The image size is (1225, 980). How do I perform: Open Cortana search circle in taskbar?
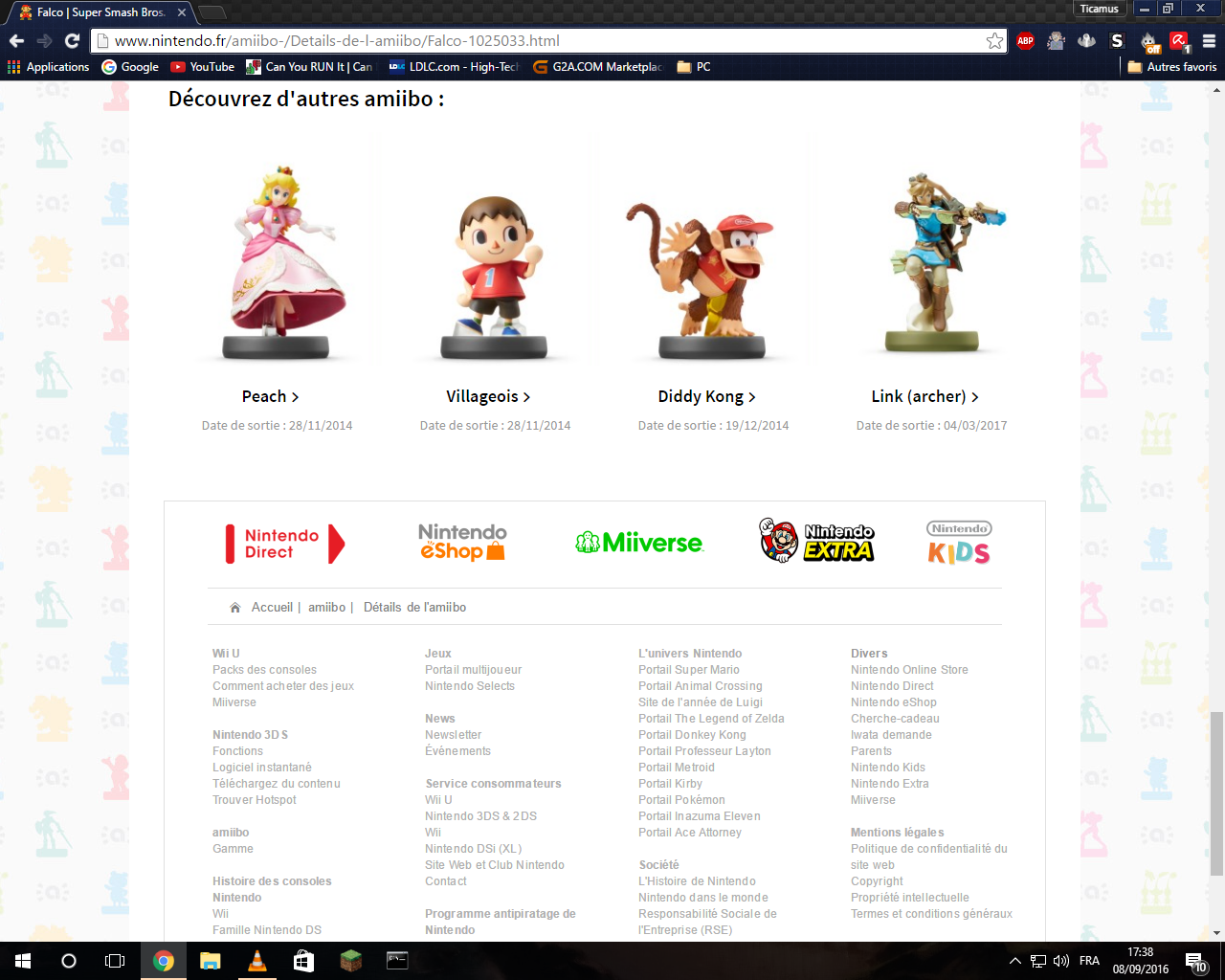(69, 961)
